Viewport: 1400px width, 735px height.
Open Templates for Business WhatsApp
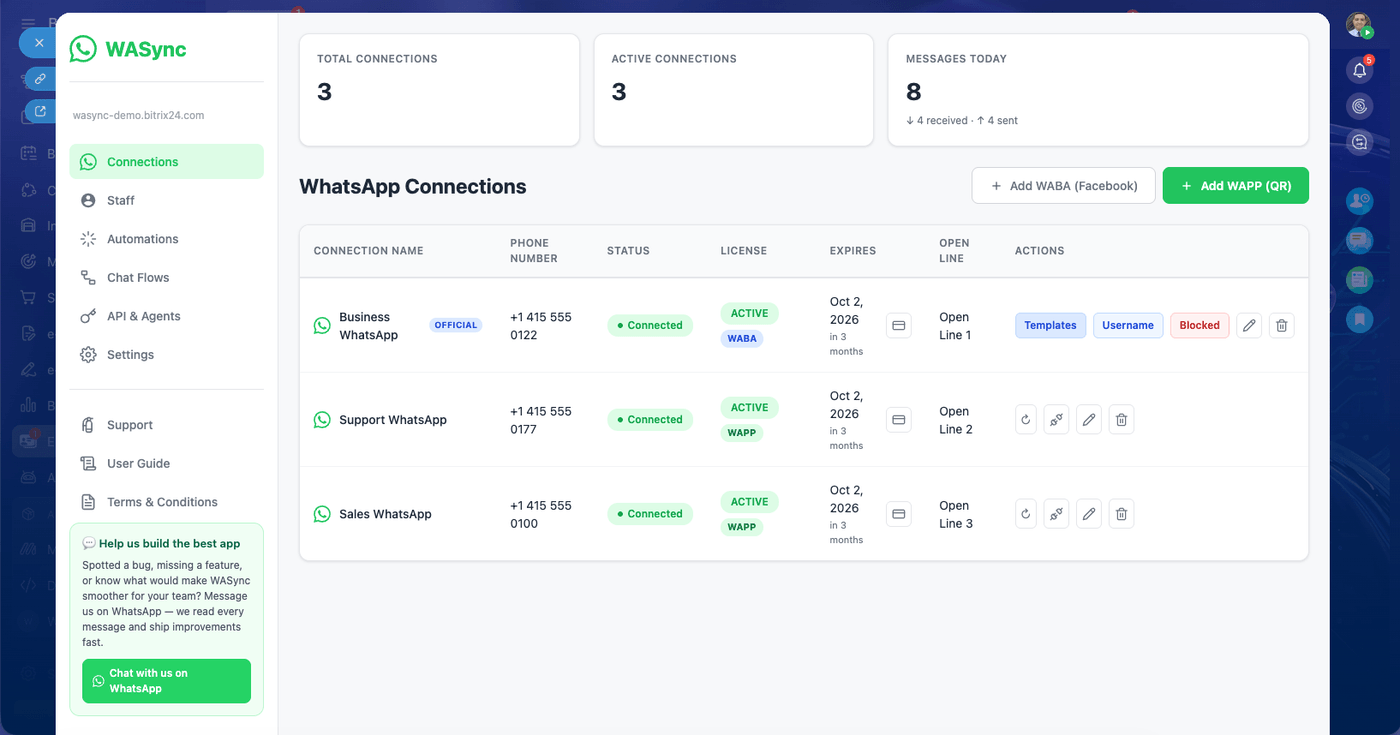click(x=1050, y=325)
